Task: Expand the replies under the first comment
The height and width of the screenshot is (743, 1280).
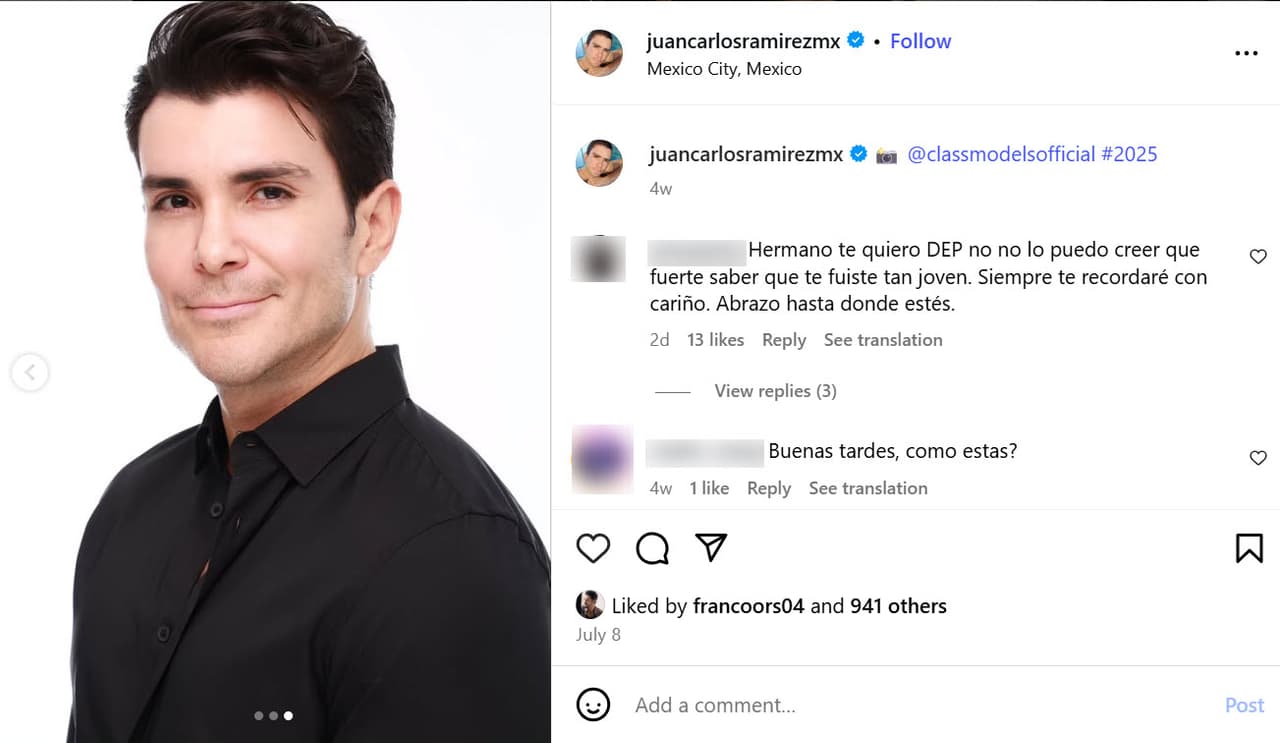Action: point(775,390)
